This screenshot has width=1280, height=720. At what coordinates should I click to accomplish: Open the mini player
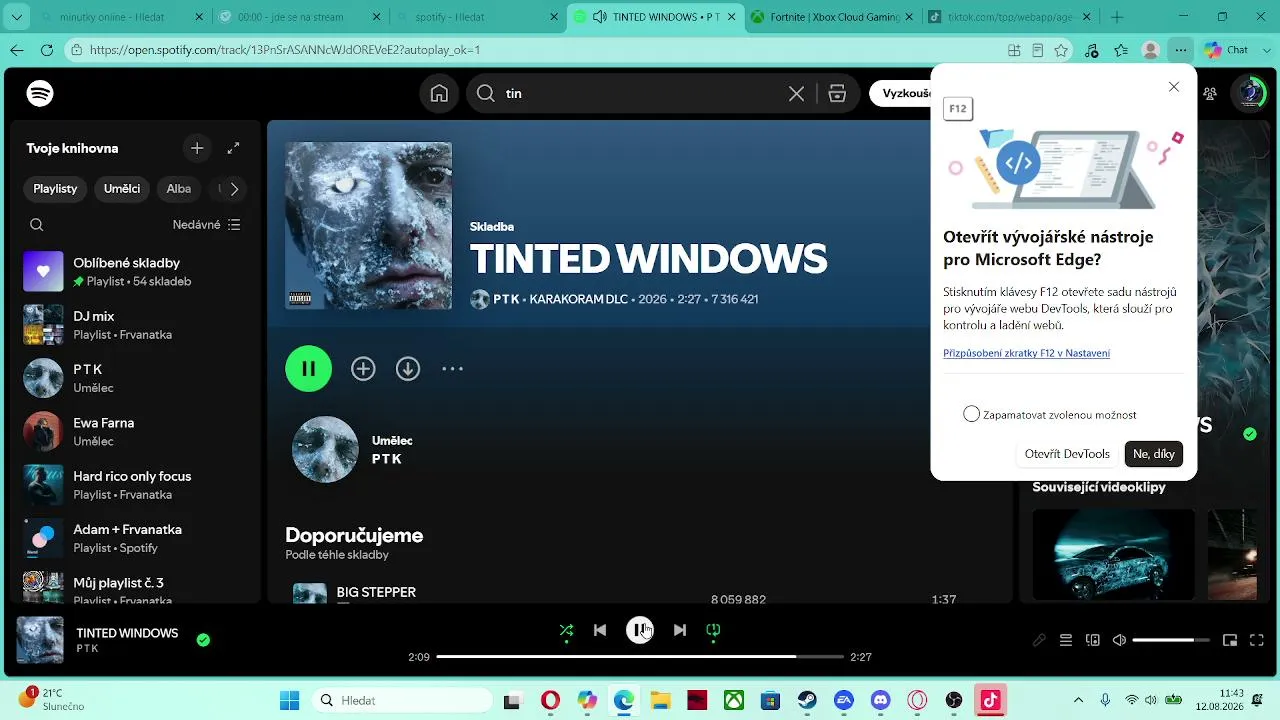[x=1230, y=640]
